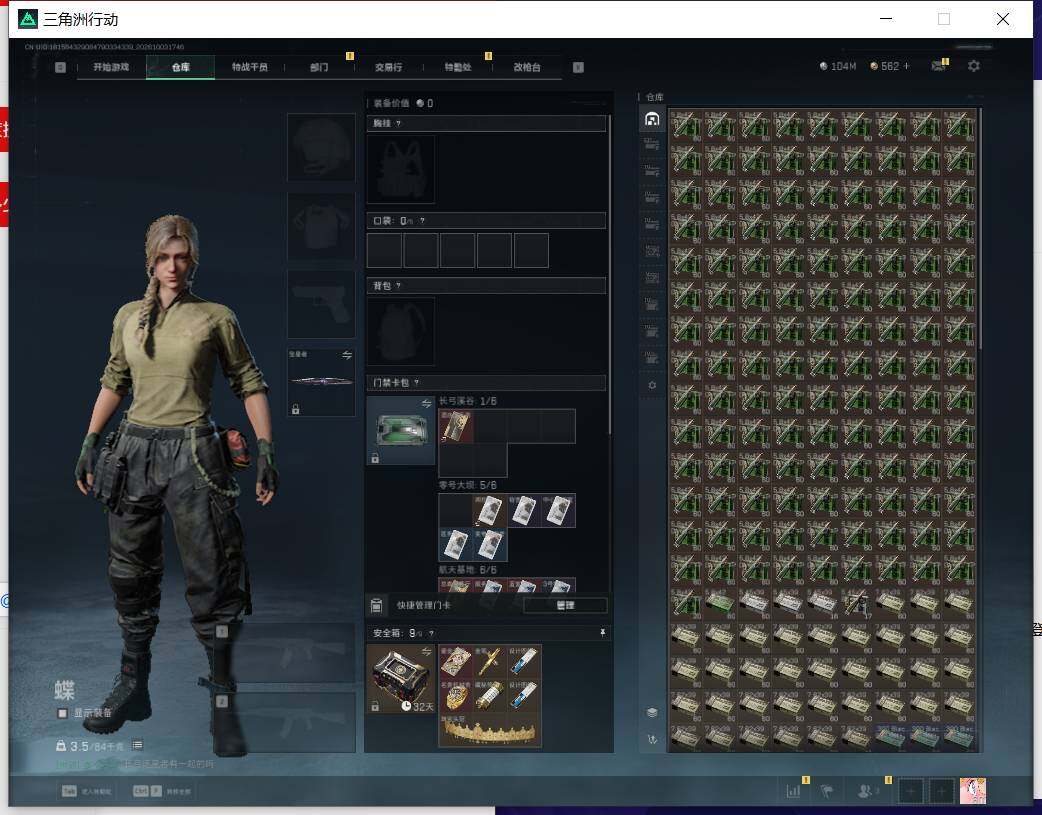
Task: Select the empty pistol slot
Action: pos(321,304)
